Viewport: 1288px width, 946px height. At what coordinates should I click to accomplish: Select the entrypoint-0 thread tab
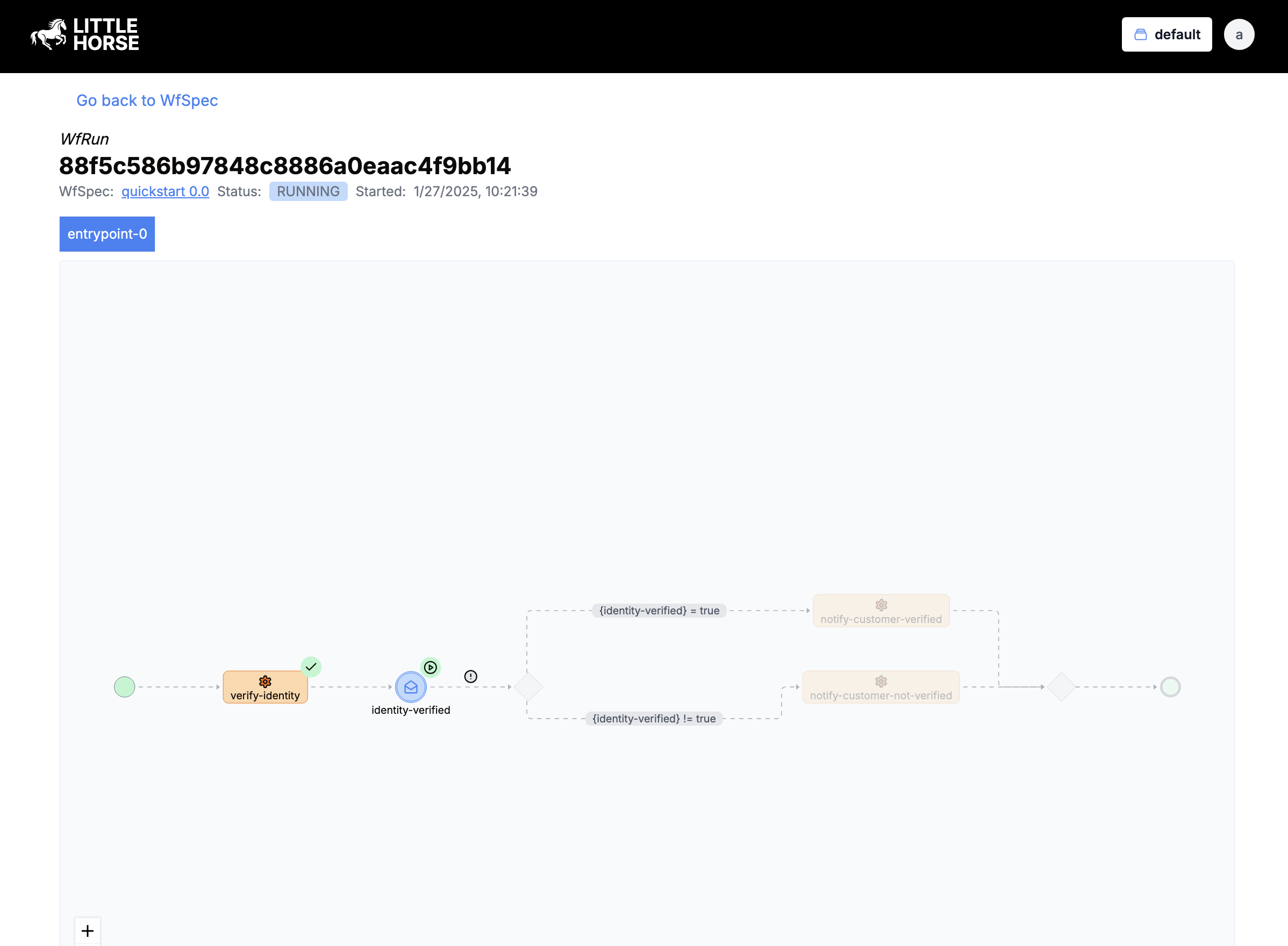point(106,234)
